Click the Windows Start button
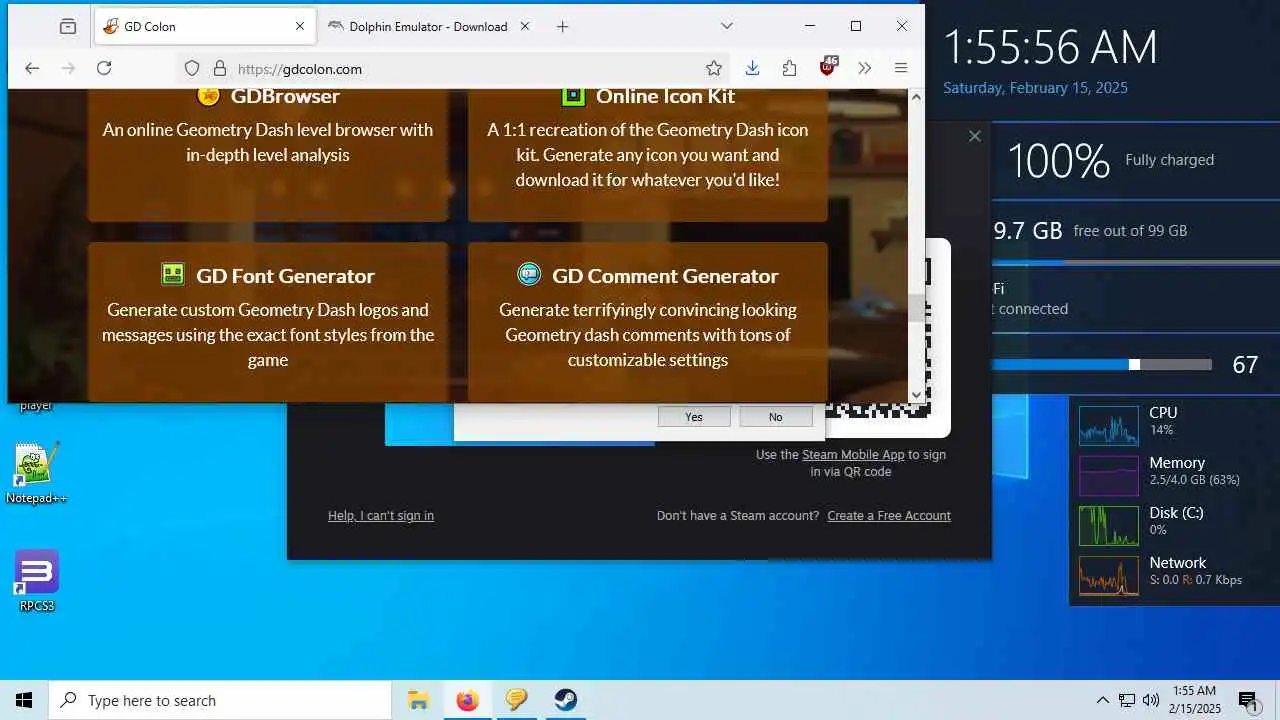 point(24,700)
